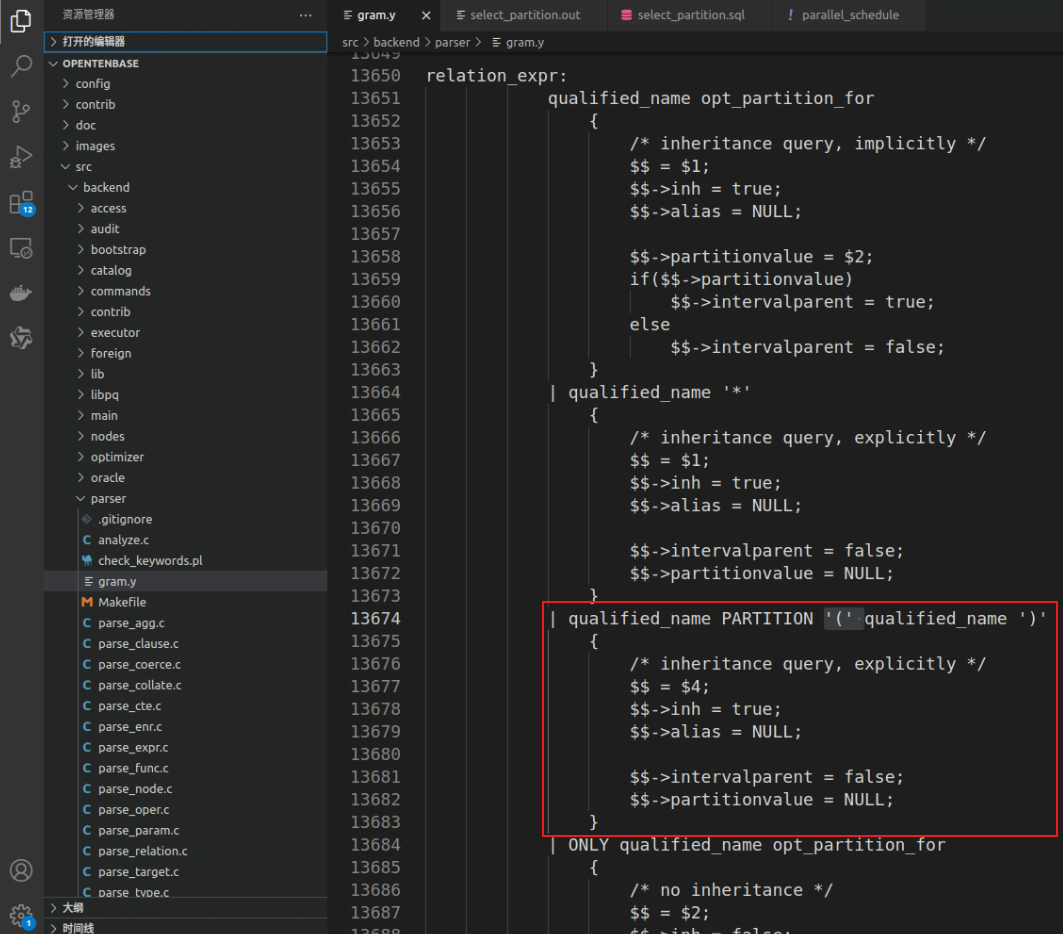Expand the 时间线 timeline section
The height and width of the screenshot is (934, 1063).
186,927
